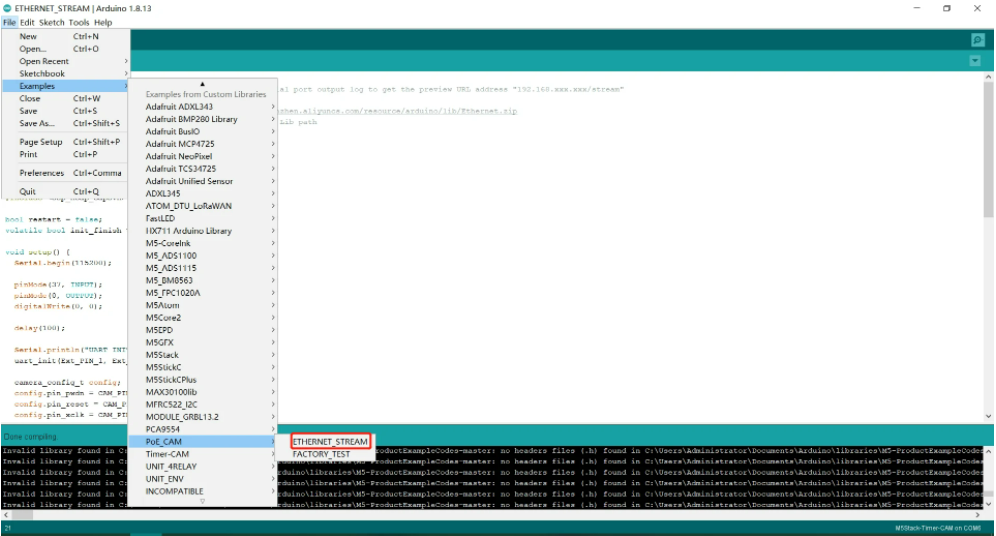The height and width of the screenshot is (536, 996).
Task: Expand MODULE_GRBL13.2 examples
Action: click(x=203, y=417)
